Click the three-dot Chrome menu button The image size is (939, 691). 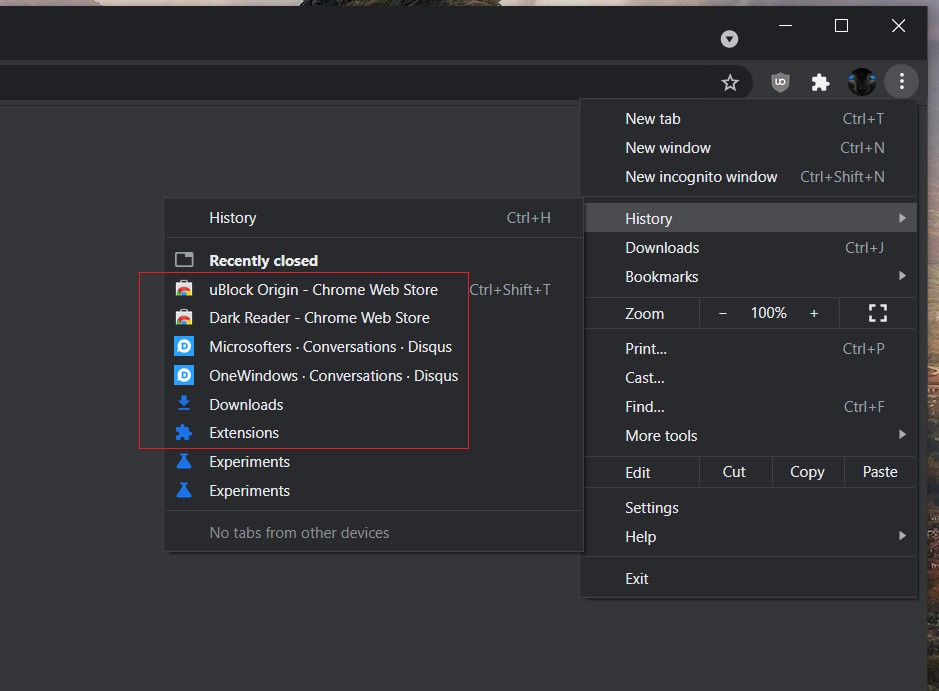coord(901,82)
